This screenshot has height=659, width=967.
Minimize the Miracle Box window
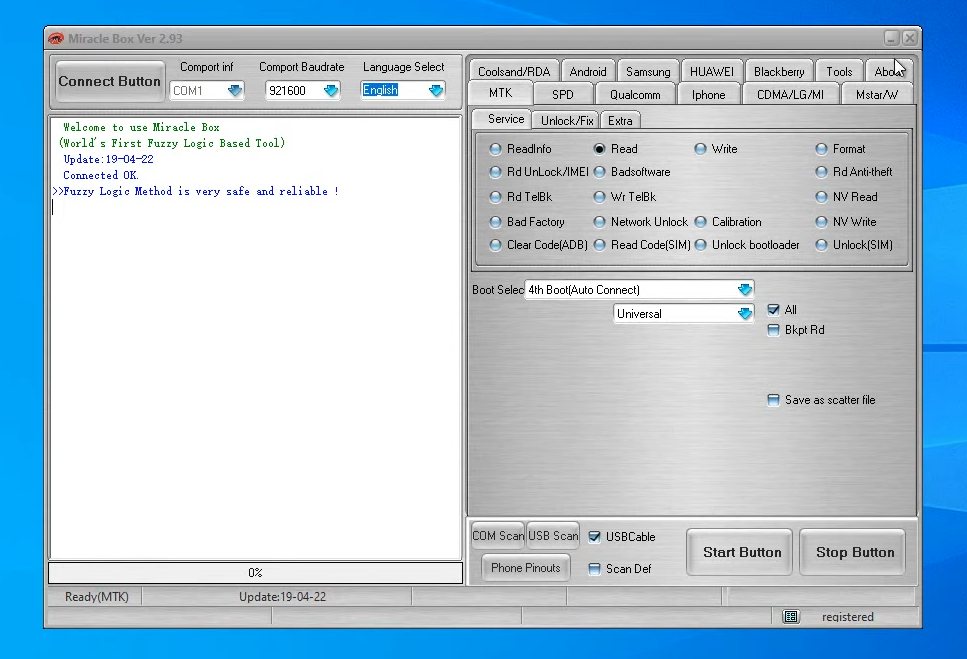pos(891,38)
